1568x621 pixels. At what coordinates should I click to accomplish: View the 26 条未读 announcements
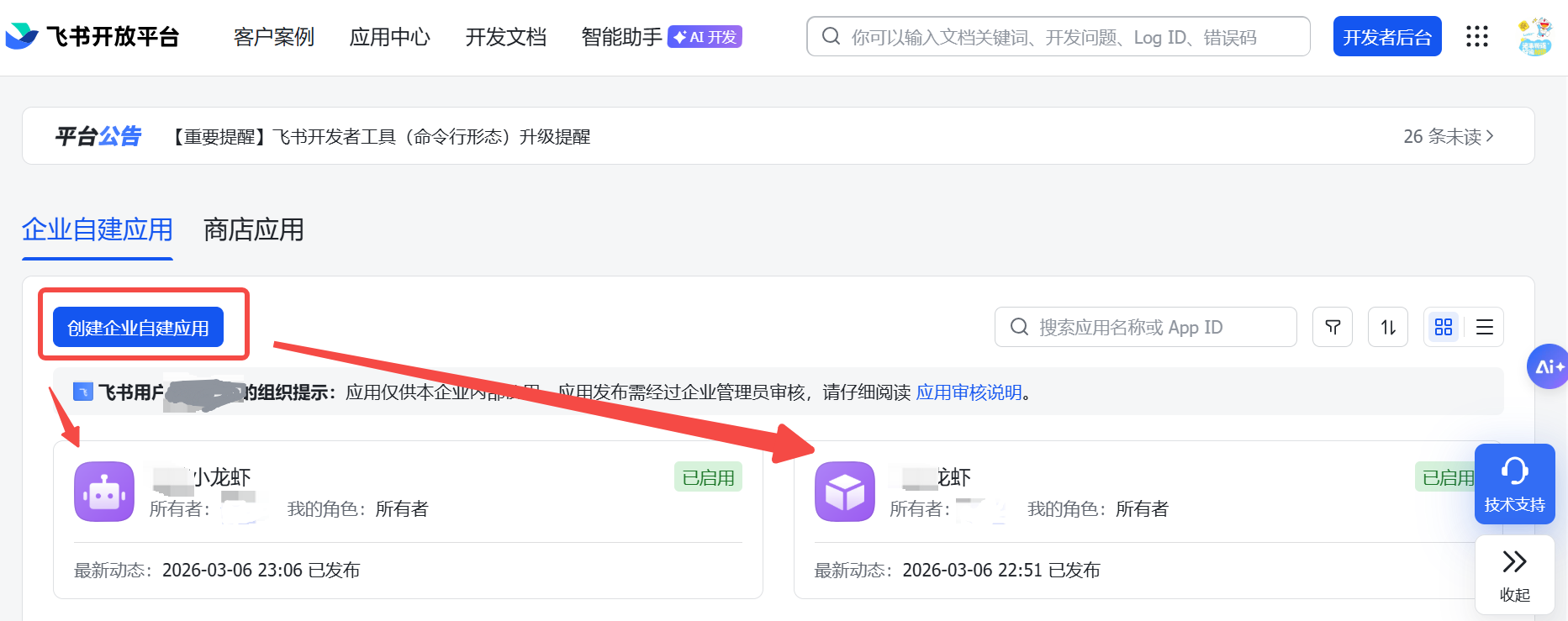[1448, 136]
